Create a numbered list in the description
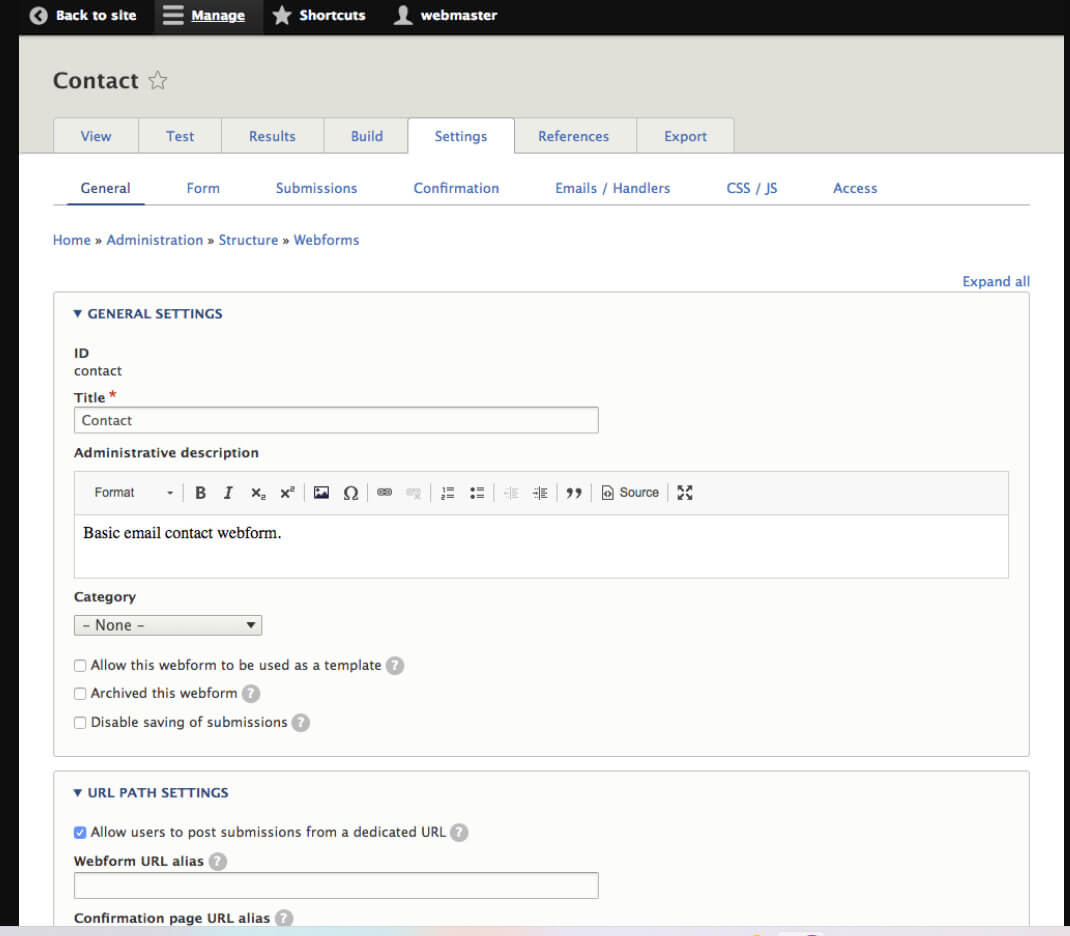 (446, 492)
